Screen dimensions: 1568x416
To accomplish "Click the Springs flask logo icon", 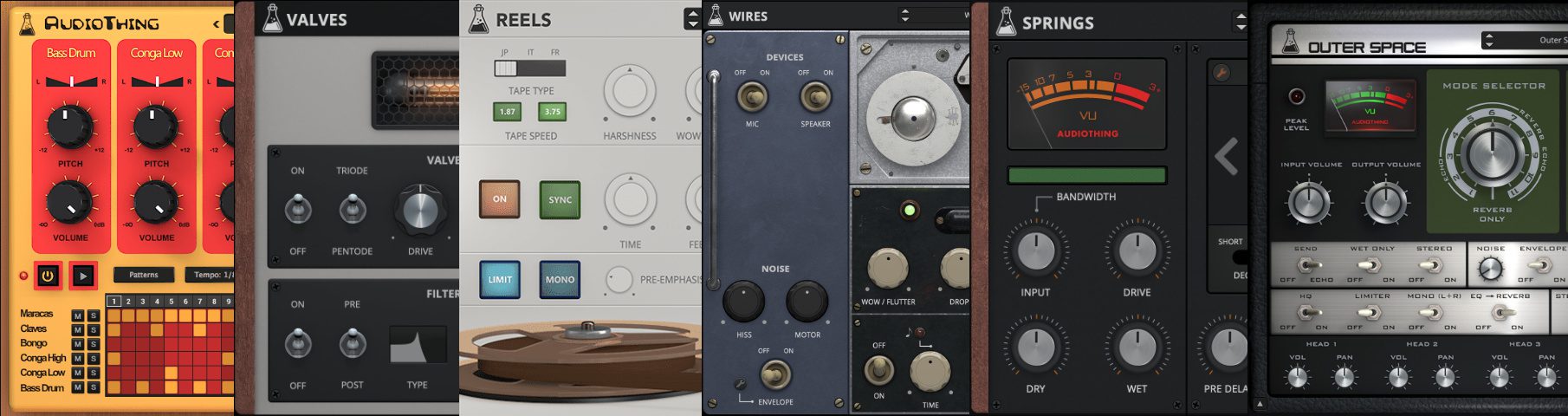I will pos(1006,22).
